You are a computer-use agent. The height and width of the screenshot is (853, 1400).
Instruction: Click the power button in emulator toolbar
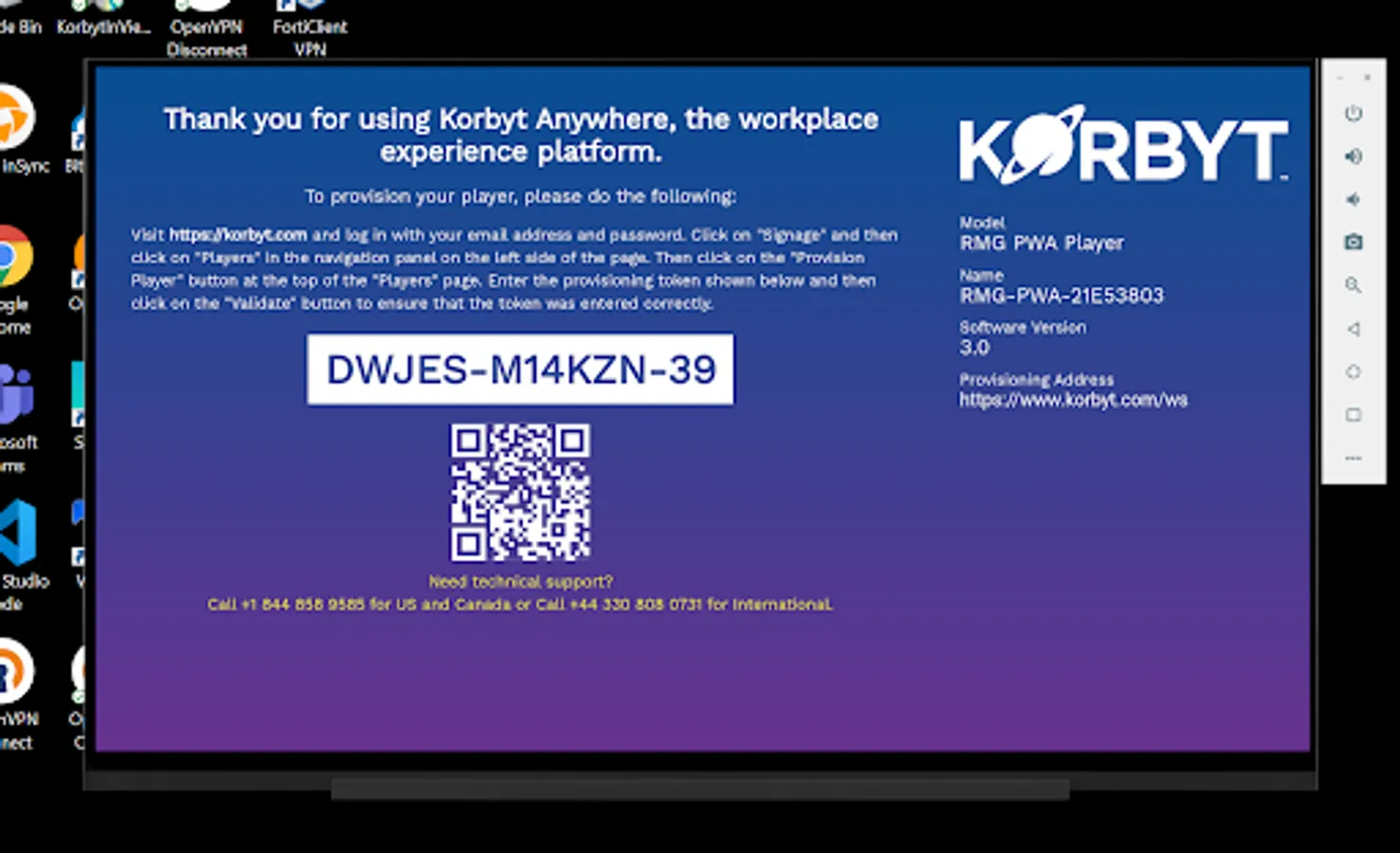(x=1354, y=114)
